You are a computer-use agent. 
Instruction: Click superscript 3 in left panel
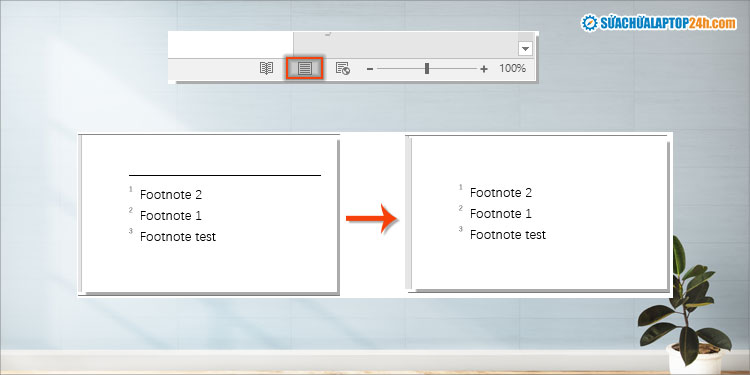(131, 231)
